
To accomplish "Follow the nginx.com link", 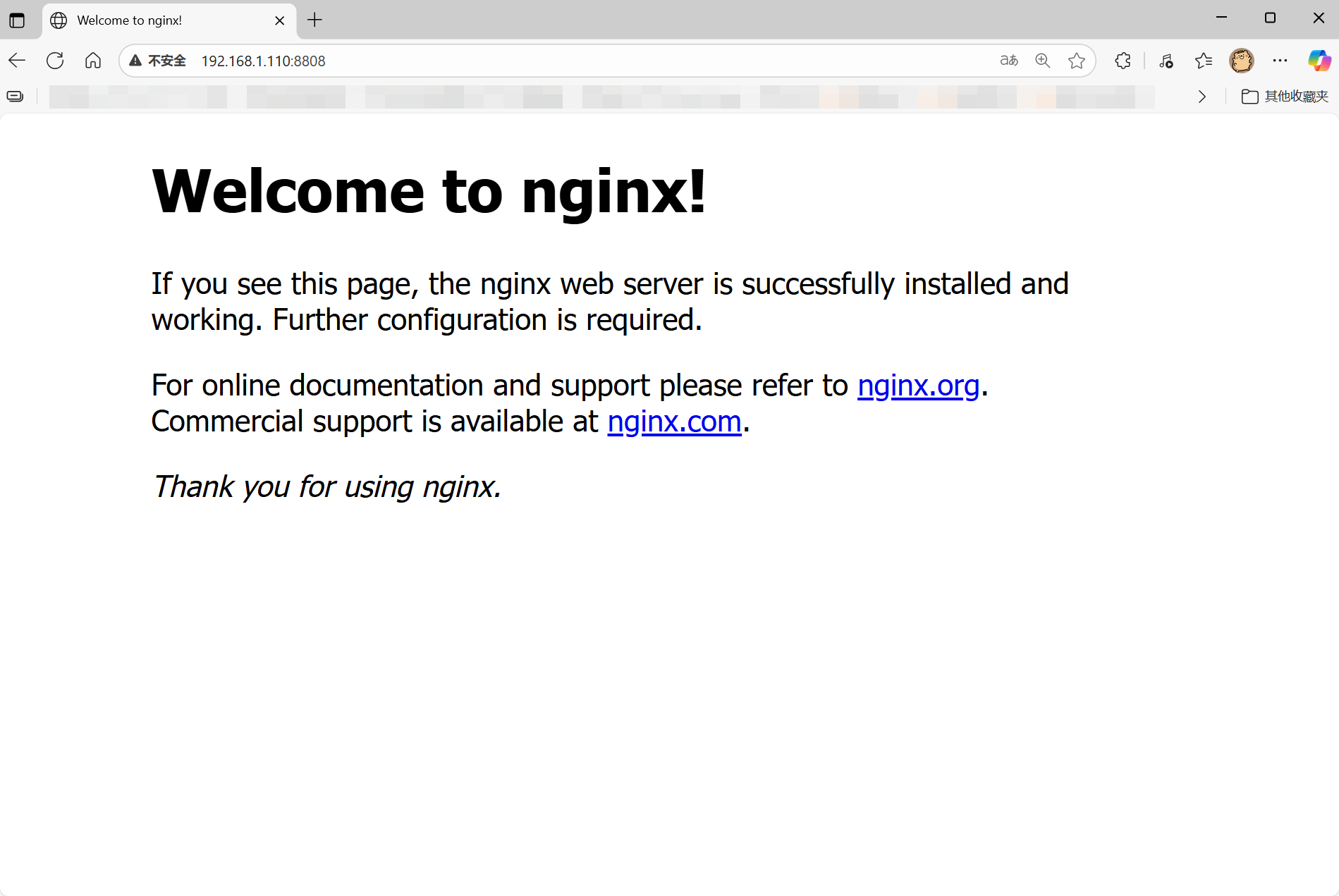I will [x=674, y=422].
